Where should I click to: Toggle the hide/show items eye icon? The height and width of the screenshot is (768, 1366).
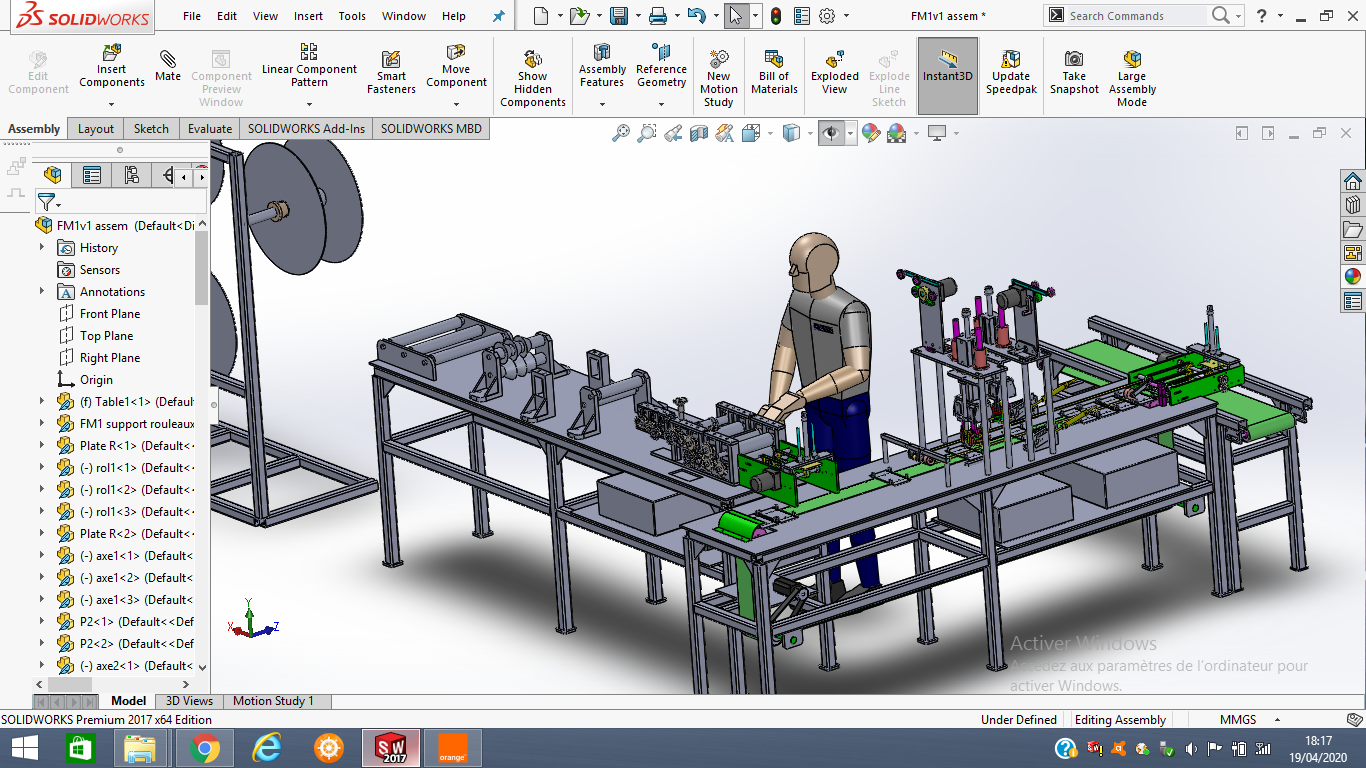pyautogui.click(x=830, y=133)
